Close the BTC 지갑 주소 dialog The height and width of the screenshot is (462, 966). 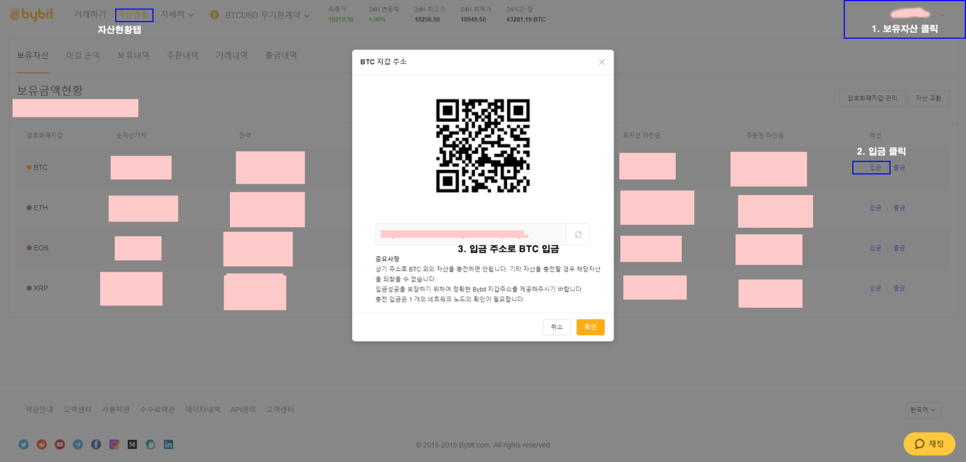(602, 62)
